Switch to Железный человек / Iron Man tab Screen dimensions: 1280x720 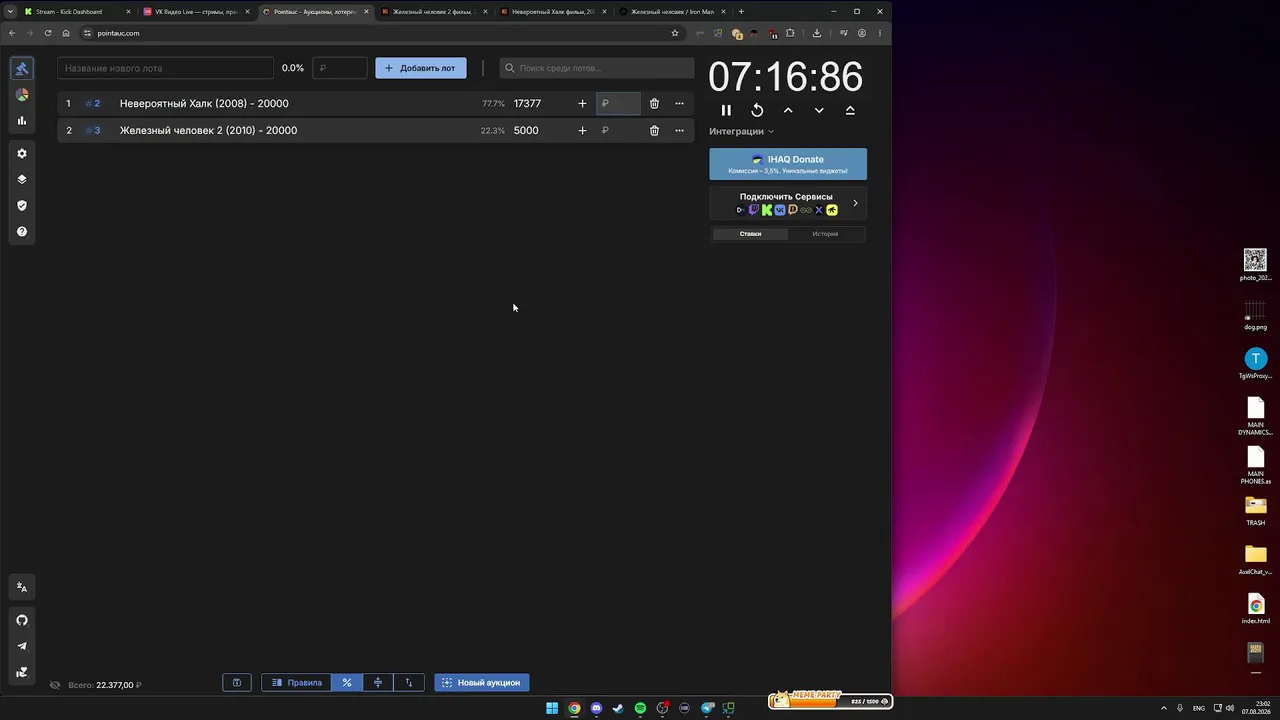(672, 12)
